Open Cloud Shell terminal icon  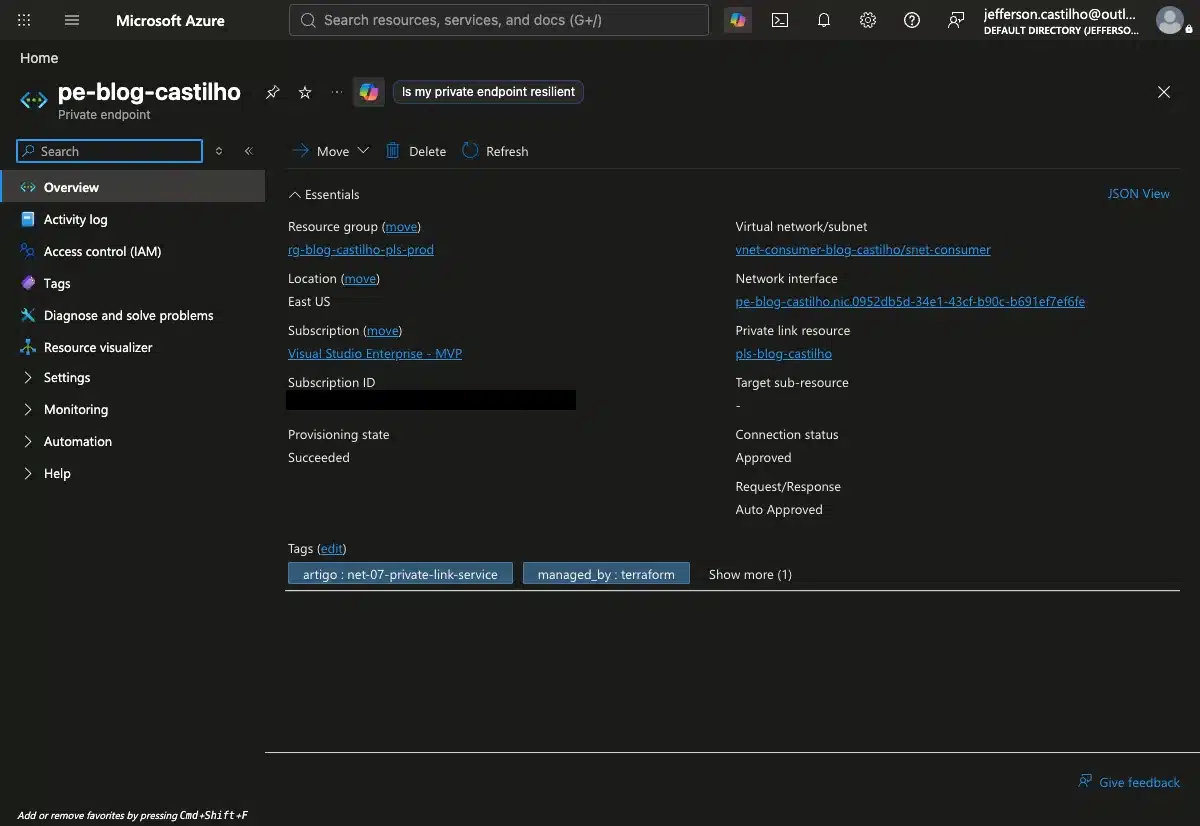[x=780, y=20]
